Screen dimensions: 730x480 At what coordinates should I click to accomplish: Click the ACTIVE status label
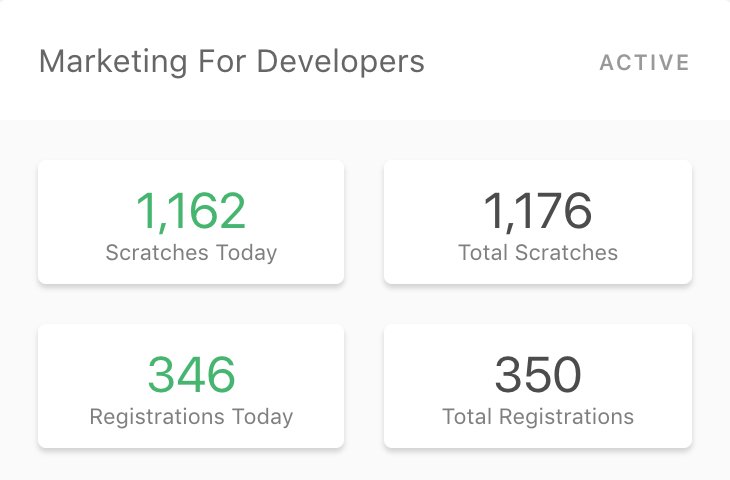pos(644,63)
